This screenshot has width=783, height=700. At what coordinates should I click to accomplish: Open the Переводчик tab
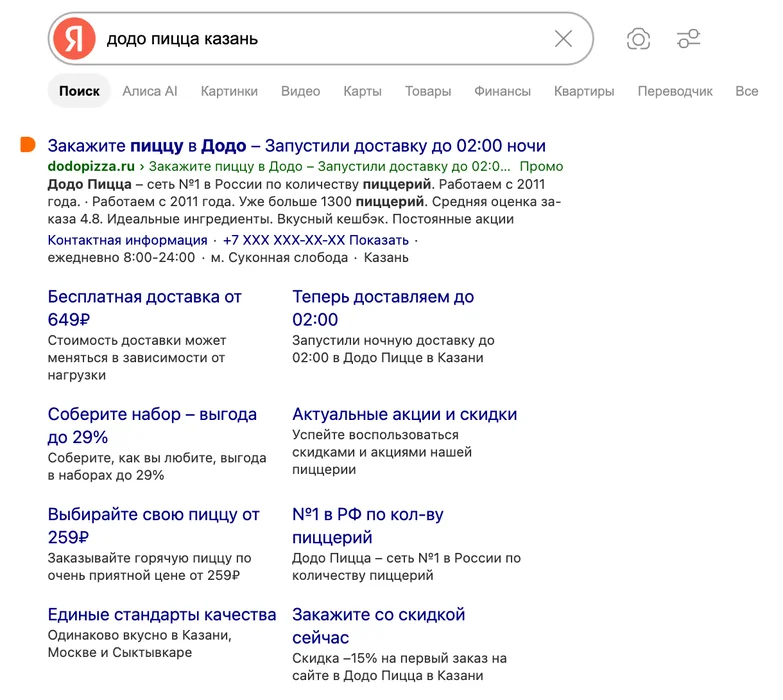click(675, 91)
